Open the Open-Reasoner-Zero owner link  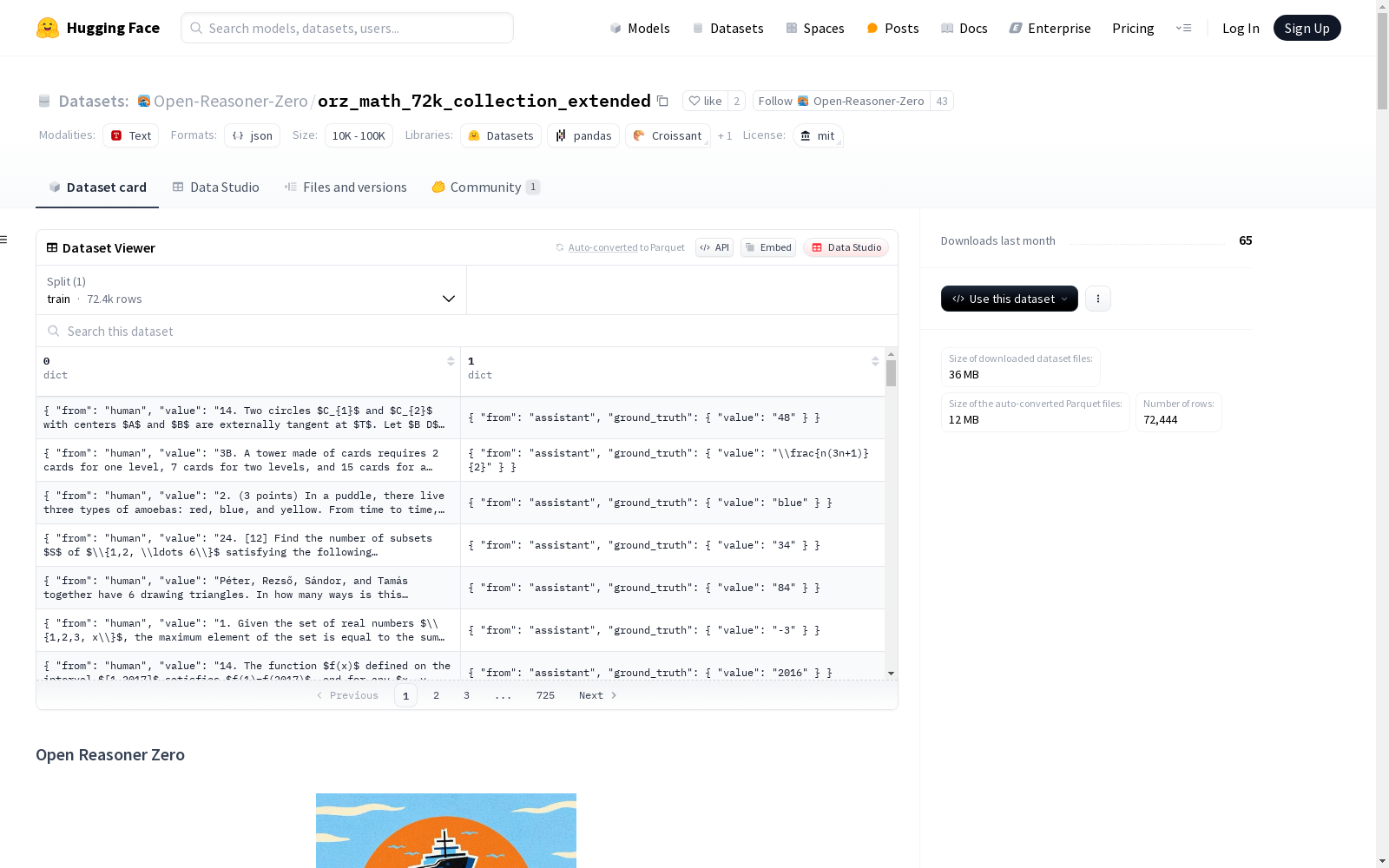[x=231, y=101]
